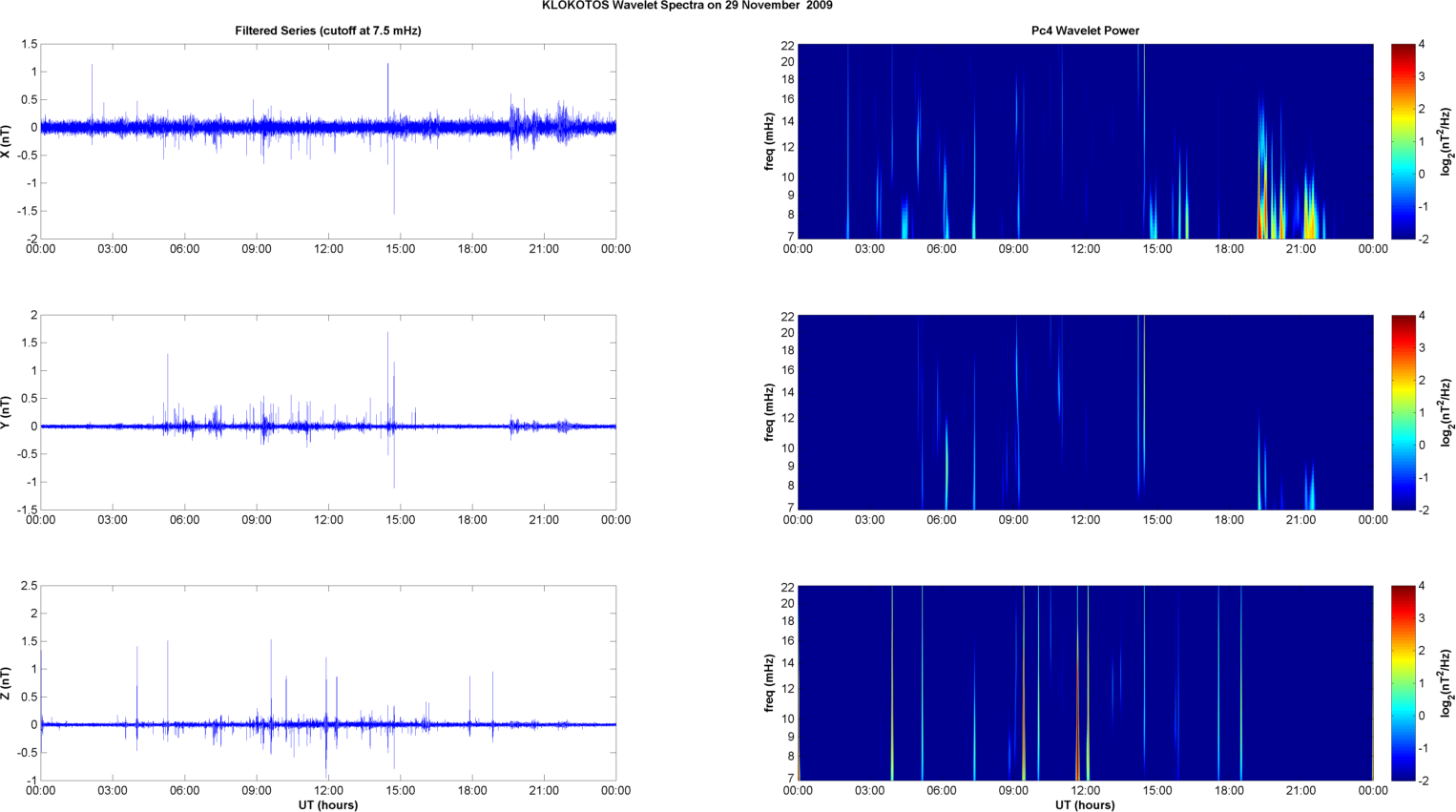This screenshot has height=812, width=1456.
Task: Click the Pc4 Wavelet Power title
Action: tap(1085, 31)
